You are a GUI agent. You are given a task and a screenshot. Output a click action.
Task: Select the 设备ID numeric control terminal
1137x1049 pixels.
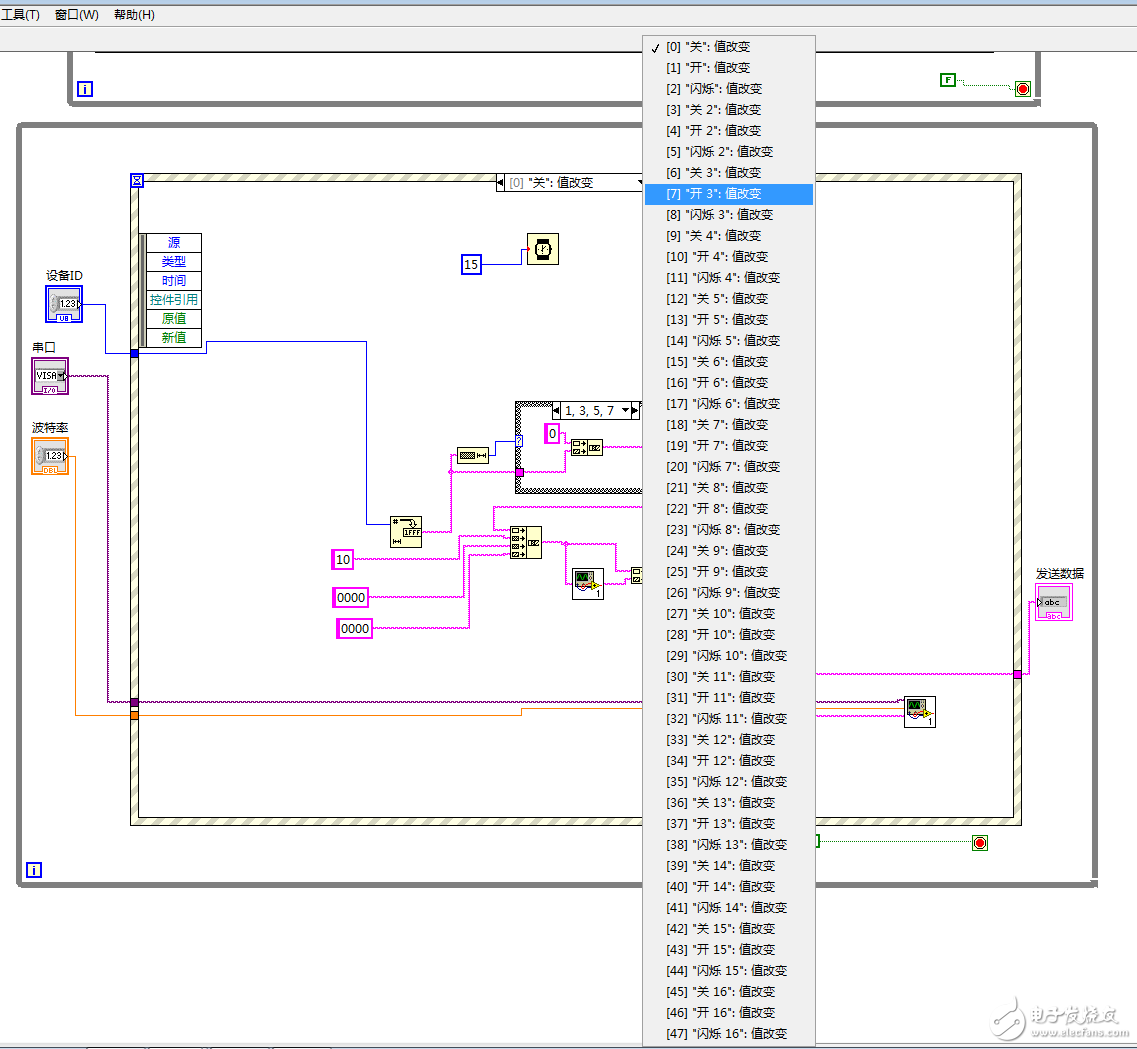pyautogui.click(x=64, y=304)
